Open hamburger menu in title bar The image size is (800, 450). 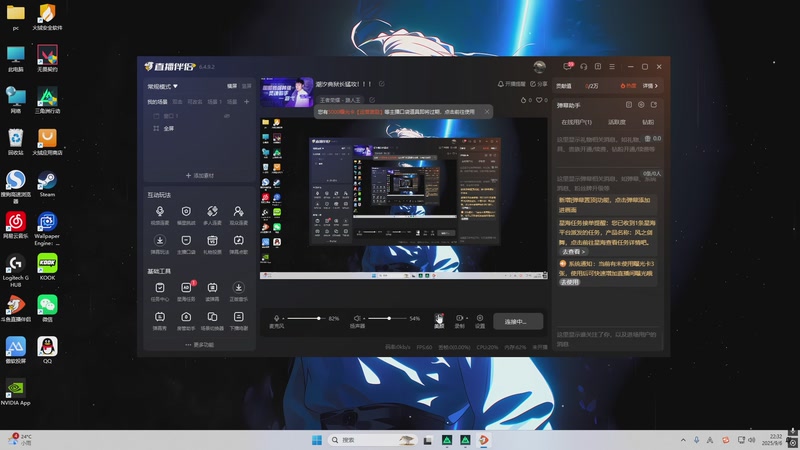(612, 66)
